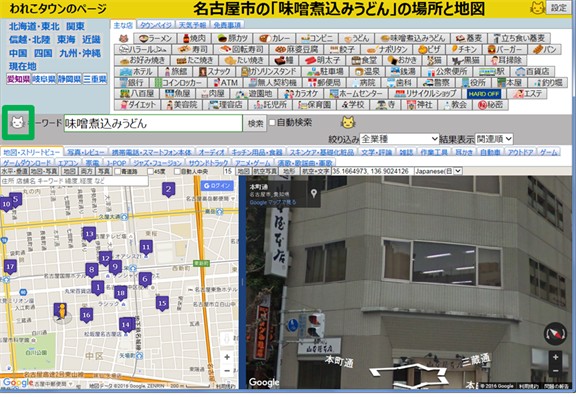The height and width of the screenshot is (397, 576).
Task: Click the cat icon in the green box
Action: (18, 123)
